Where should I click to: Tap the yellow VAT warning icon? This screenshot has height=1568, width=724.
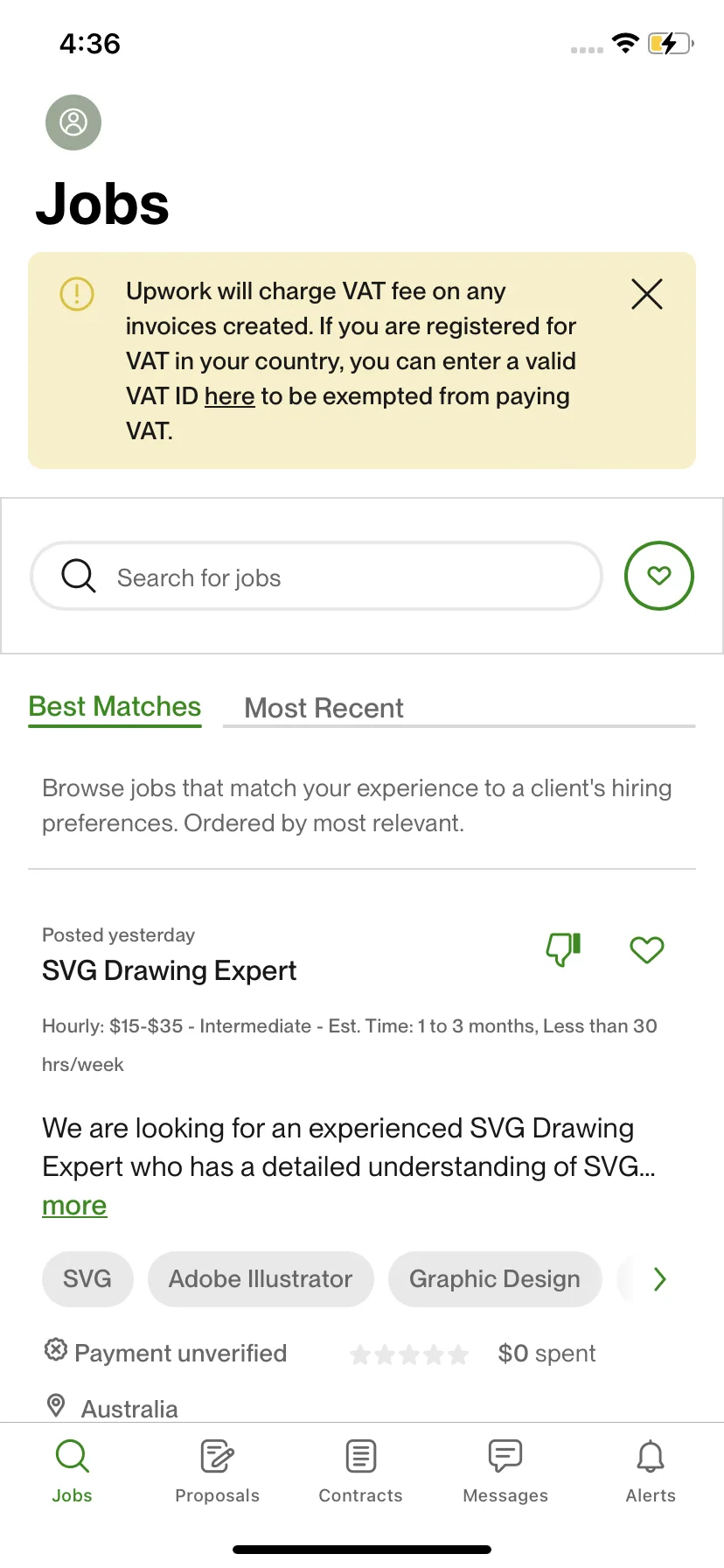(77, 293)
